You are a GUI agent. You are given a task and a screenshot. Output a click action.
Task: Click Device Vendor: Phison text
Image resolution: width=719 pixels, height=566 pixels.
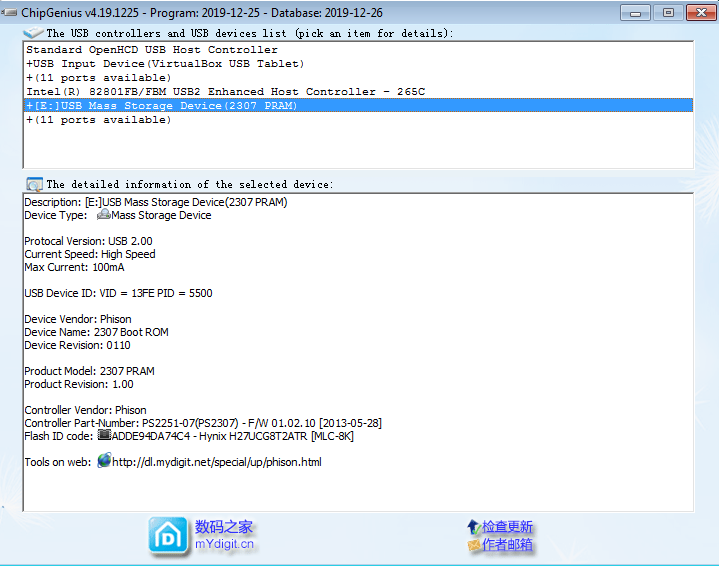coord(78,319)
